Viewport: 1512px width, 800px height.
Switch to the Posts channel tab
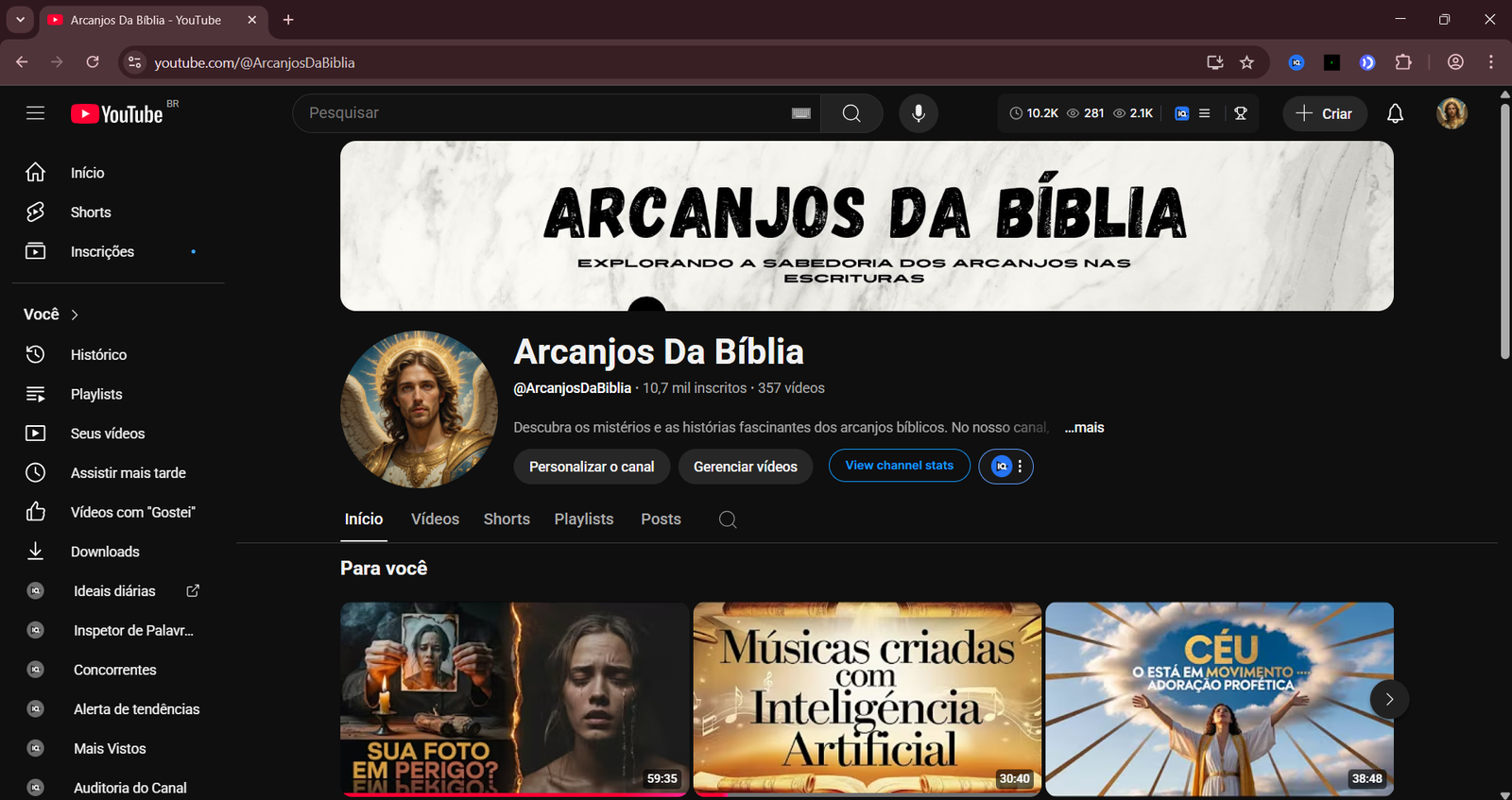pyautogui.click(x=661, y=519)
